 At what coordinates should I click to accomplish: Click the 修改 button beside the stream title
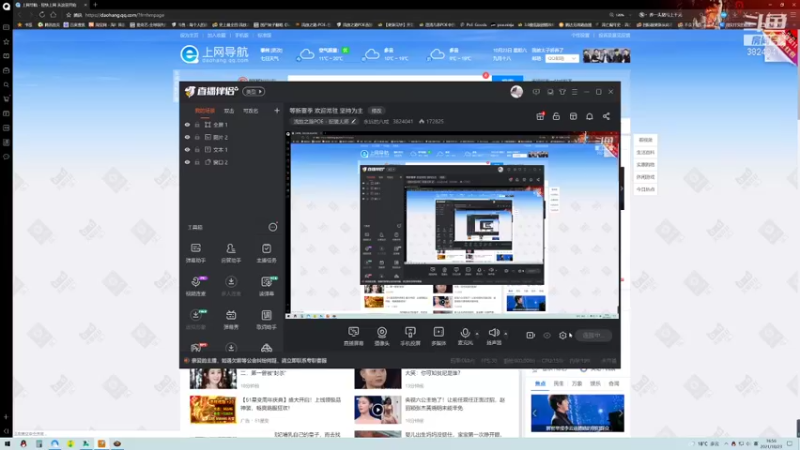point(377,111)
